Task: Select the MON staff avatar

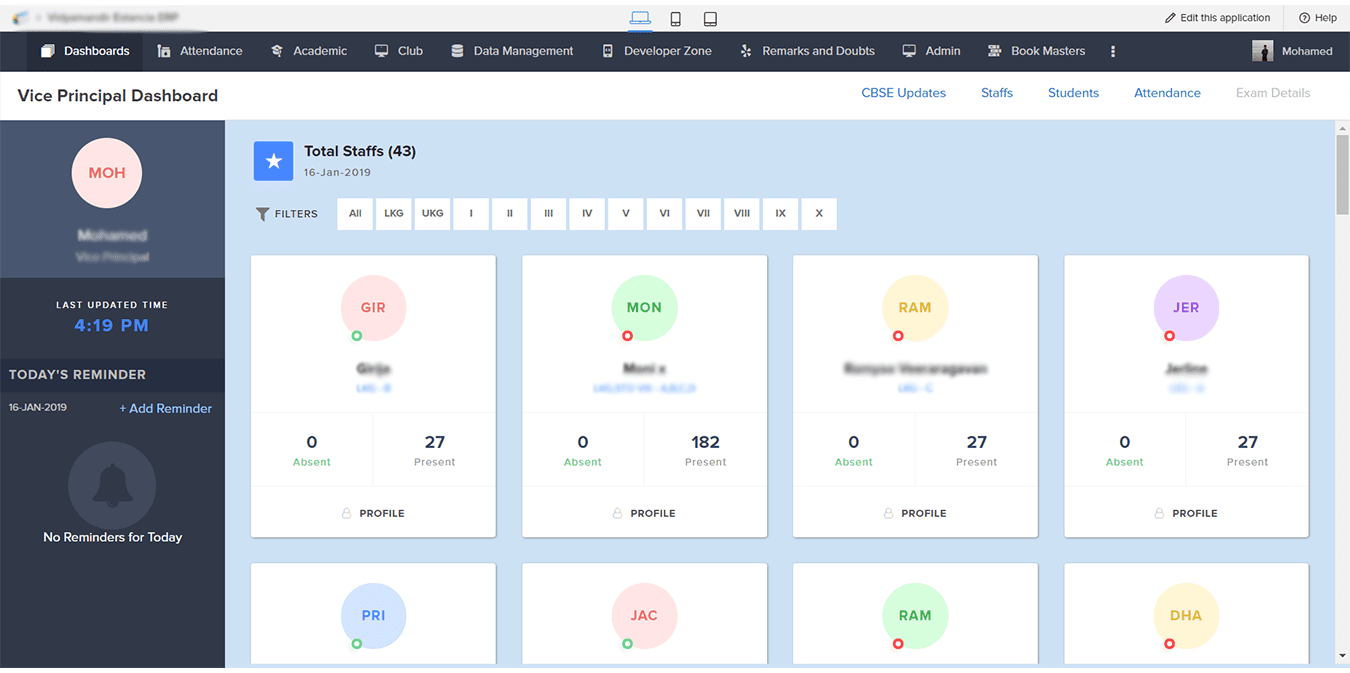Action: point(644,308)
